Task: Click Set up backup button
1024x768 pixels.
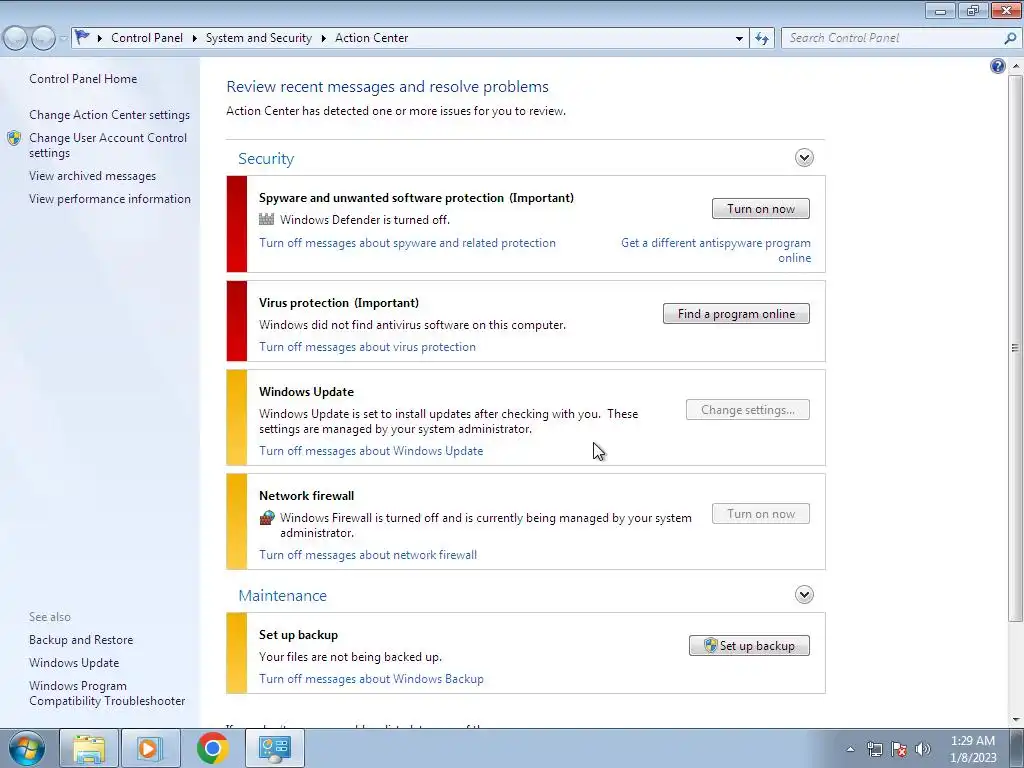Action: point(749,645)
